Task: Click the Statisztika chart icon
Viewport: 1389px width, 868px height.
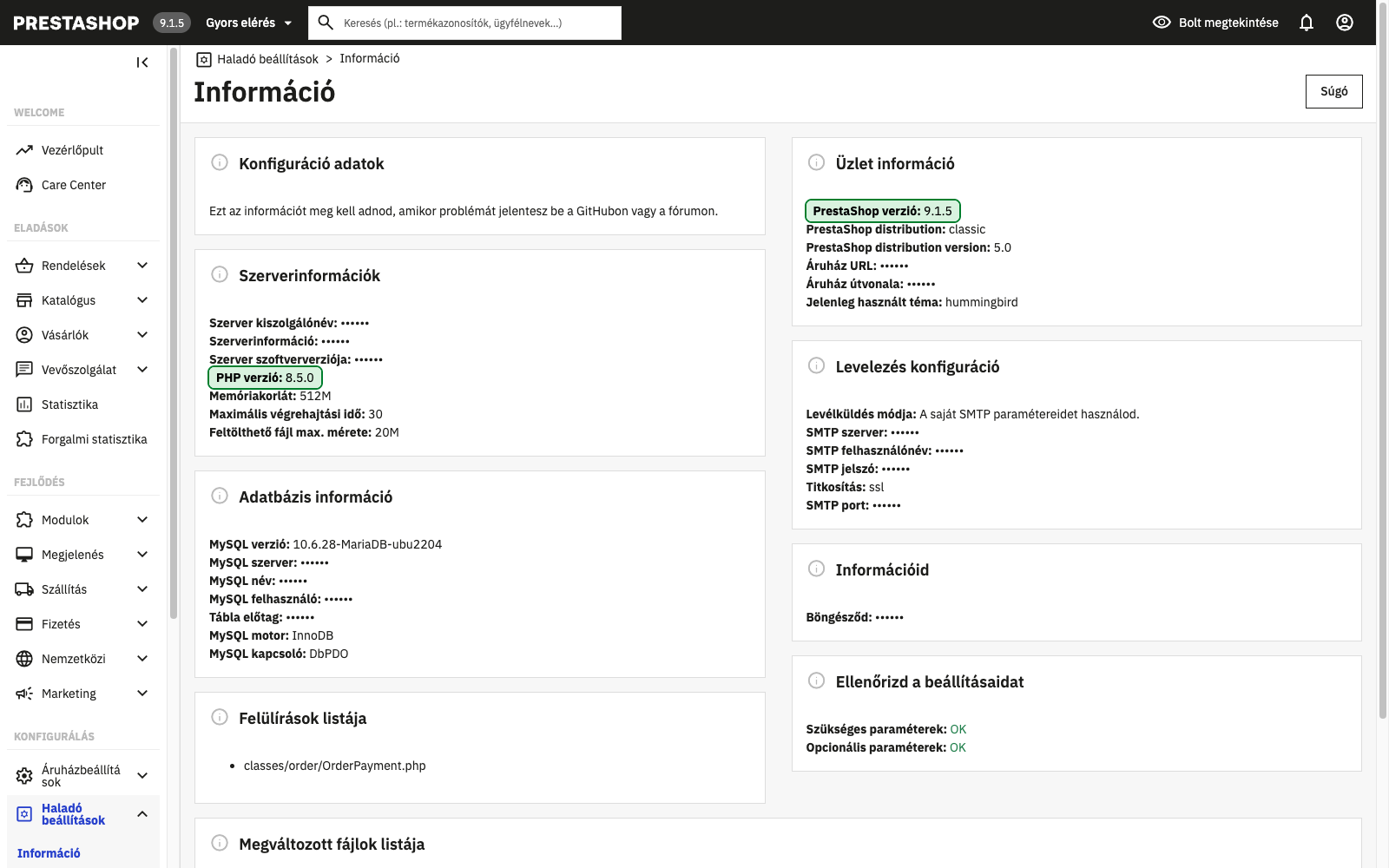Action: pos(24,404)
